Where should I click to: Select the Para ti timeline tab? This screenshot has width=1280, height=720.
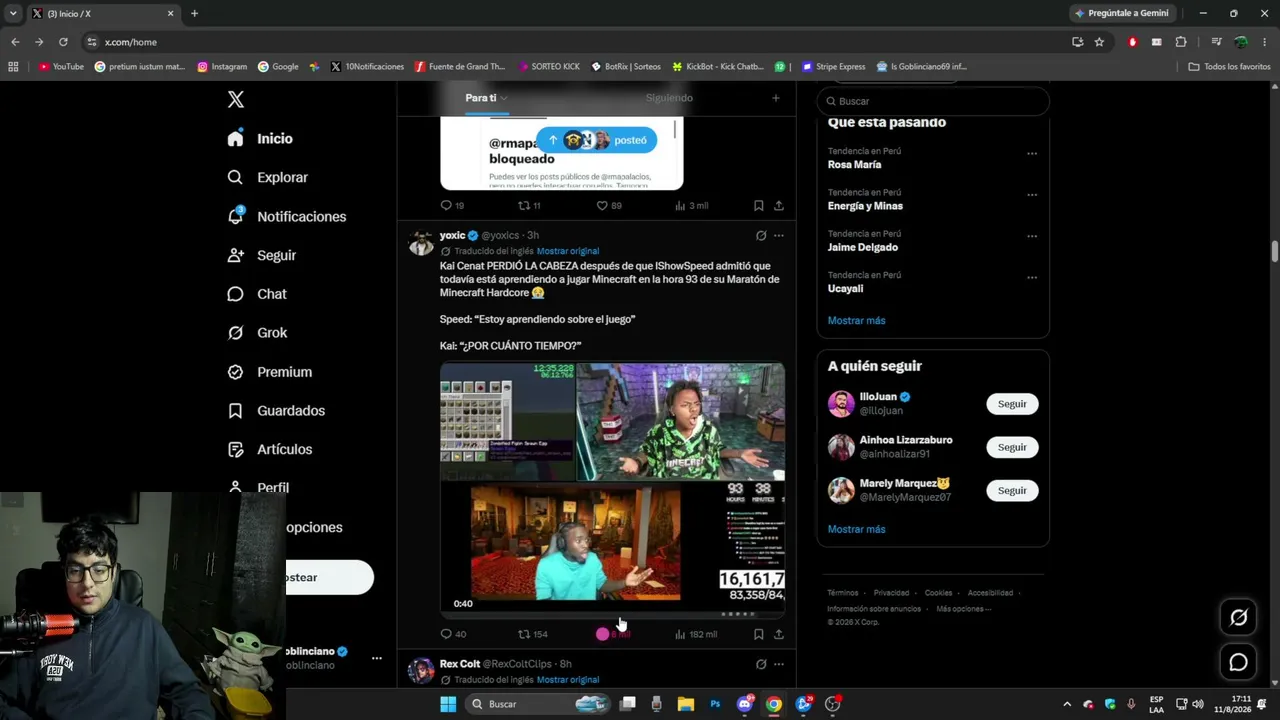point(486,98)
